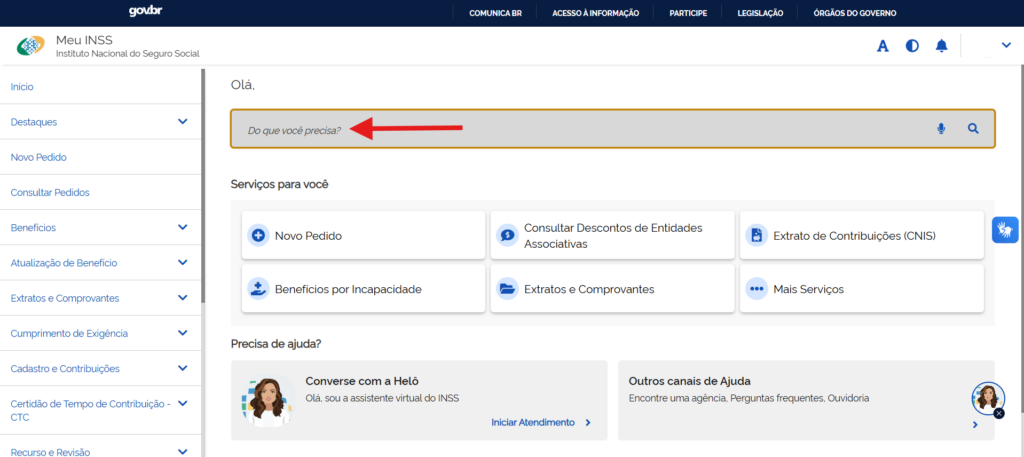1024x457 pixels.
Task: Expand Cumprimento de Exigência section
Action: point(183,333)
